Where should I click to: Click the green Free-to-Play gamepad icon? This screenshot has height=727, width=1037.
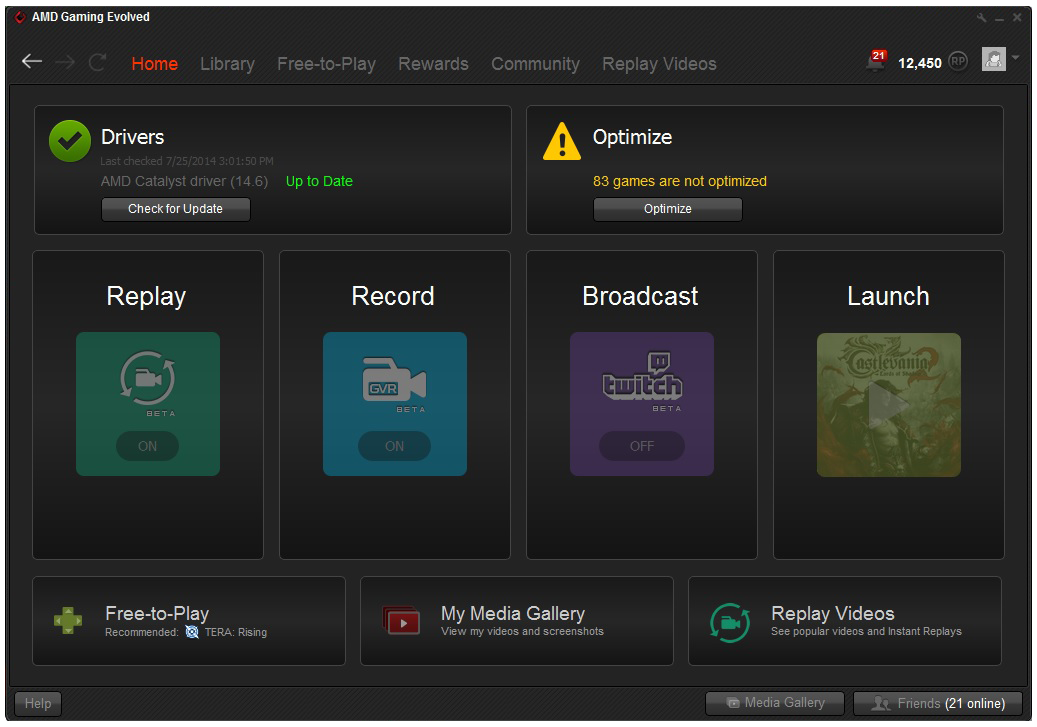[x=68, y=620]
